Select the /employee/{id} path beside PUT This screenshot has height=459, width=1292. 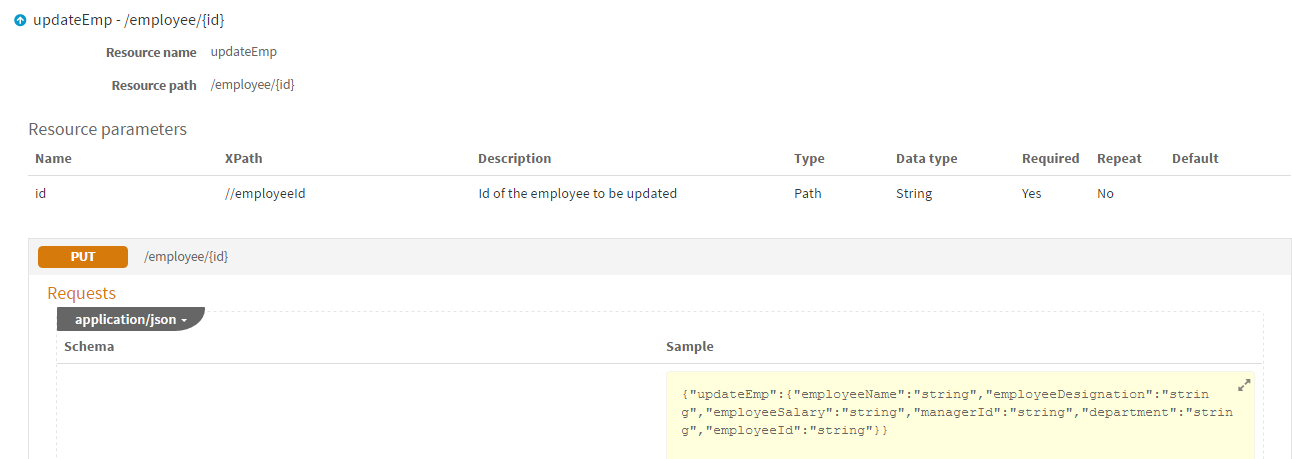[x=186, y=257]
